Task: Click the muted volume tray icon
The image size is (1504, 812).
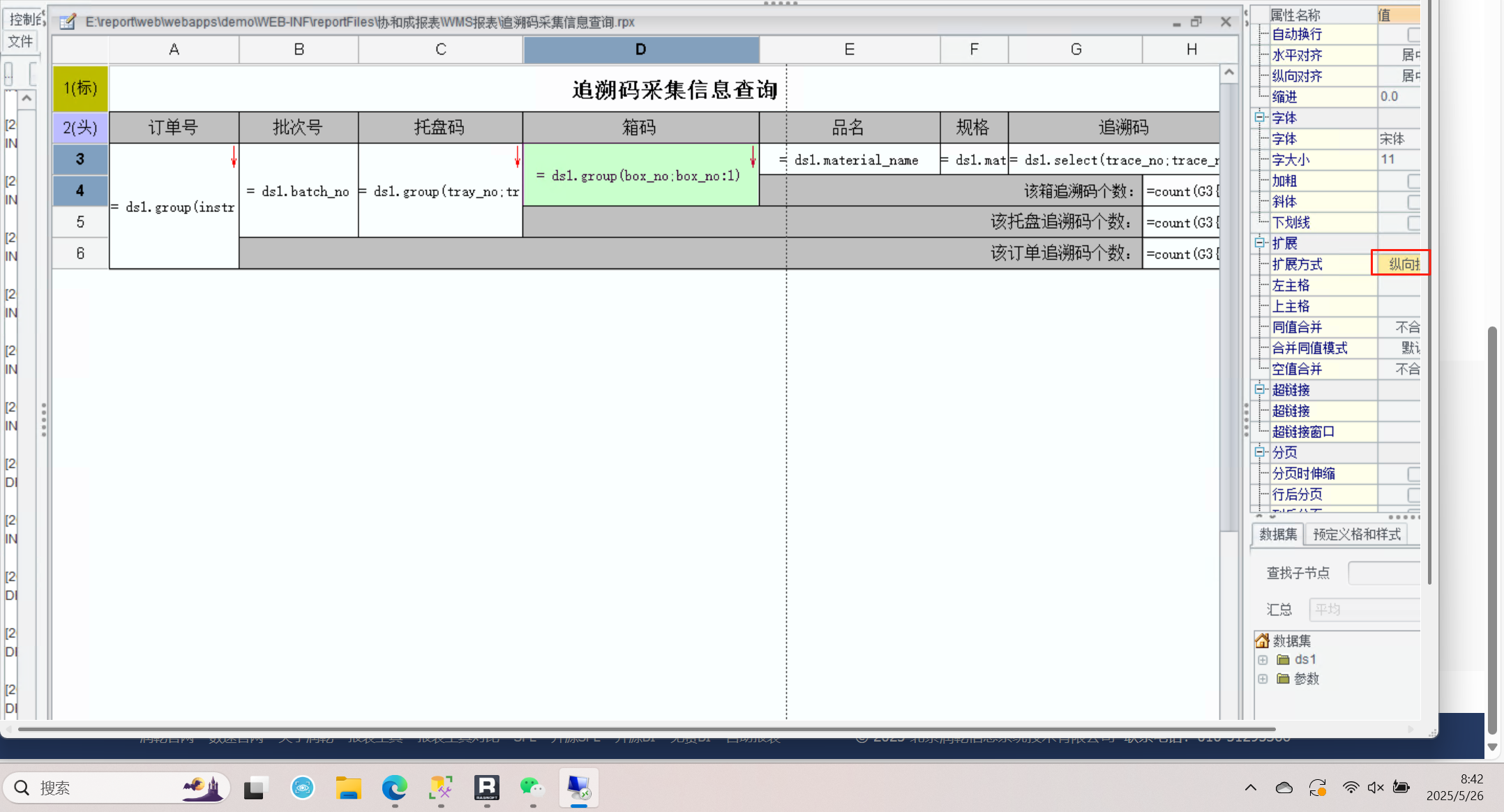Action: click(1376, 788)
